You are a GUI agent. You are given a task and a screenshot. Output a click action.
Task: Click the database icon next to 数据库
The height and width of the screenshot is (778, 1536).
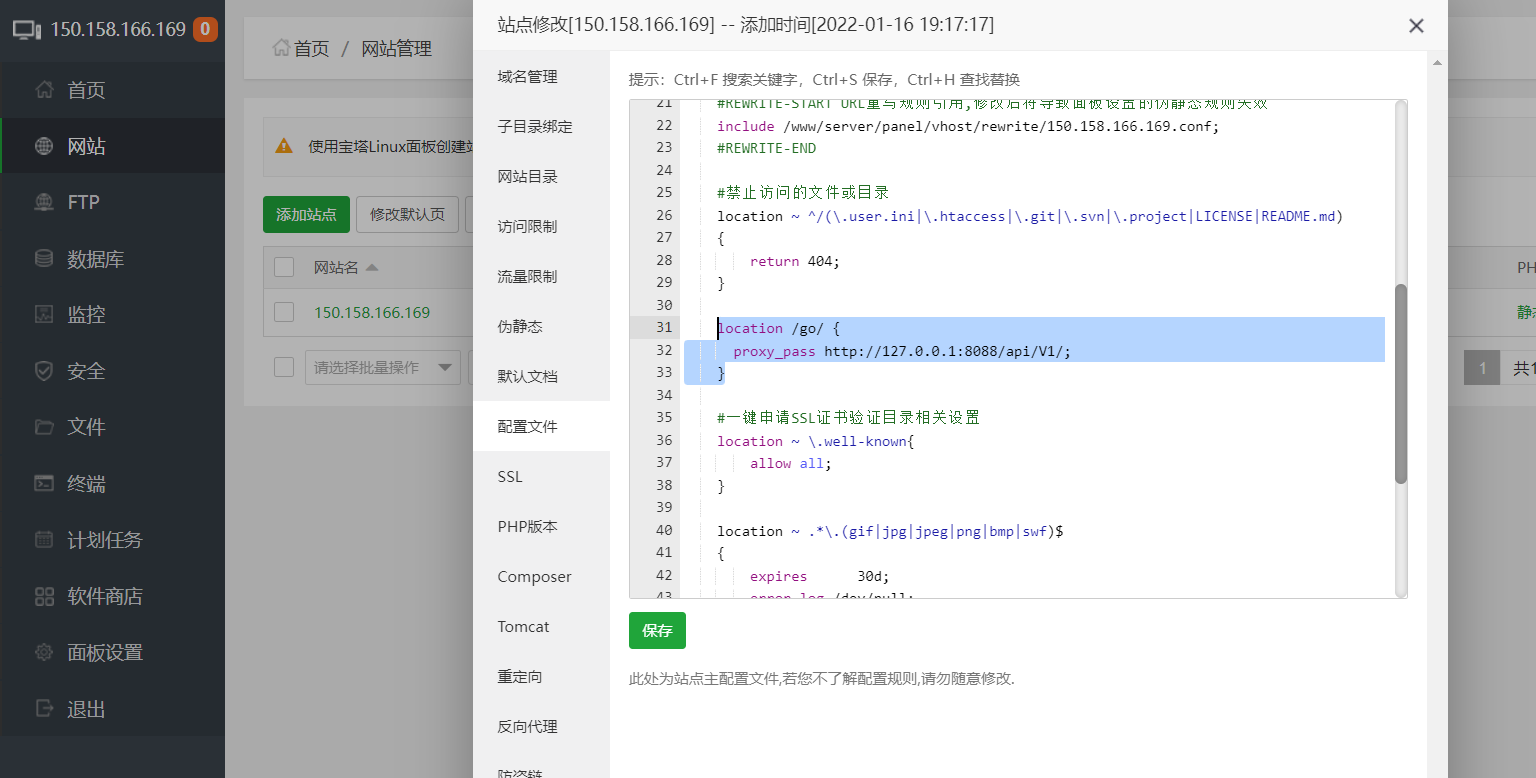[x=43, y=259]
